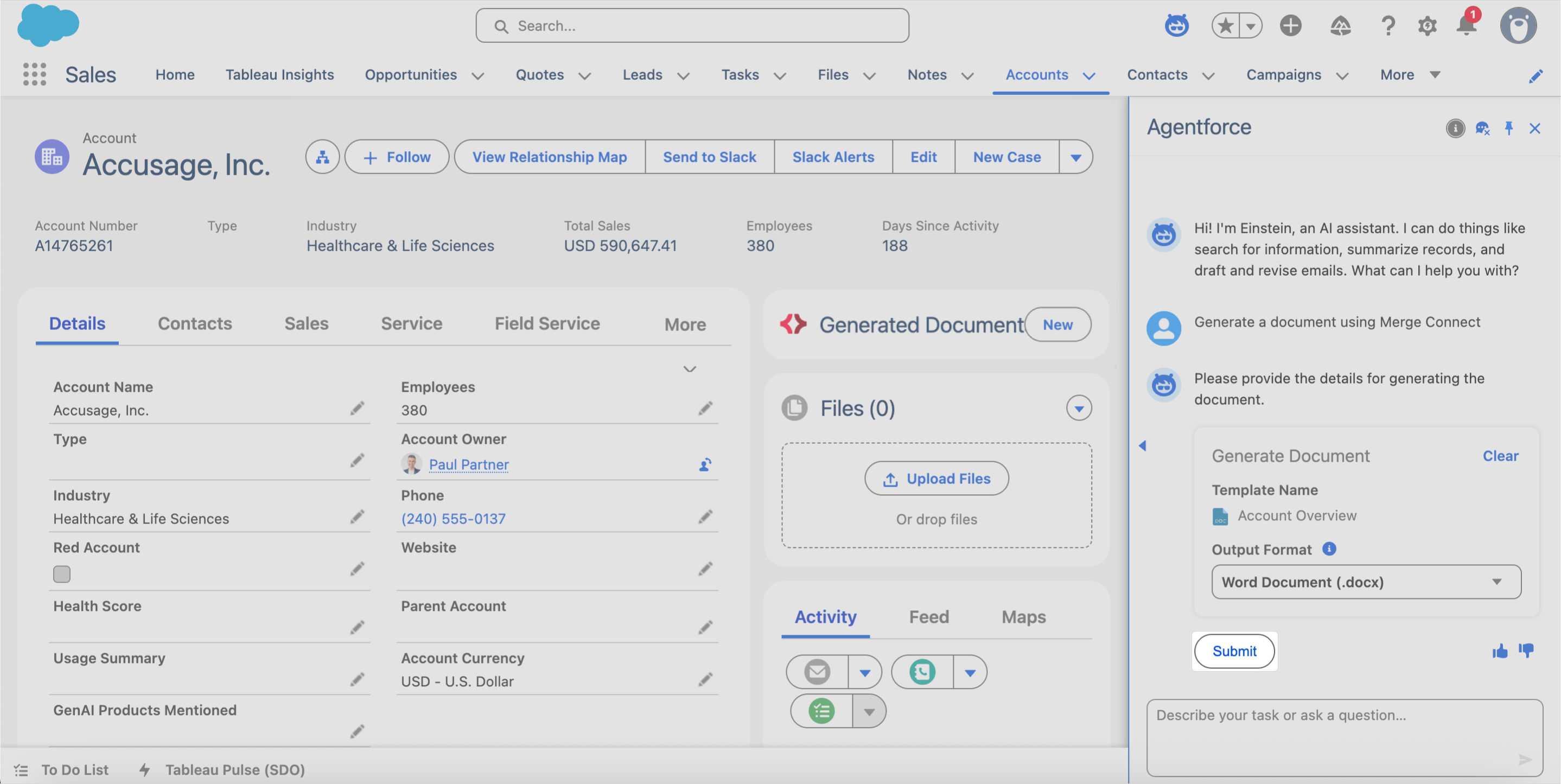Image resolution: width=1561 pixels, height=784 pixels.
Task: Expand more record actions dropdown
Action: 1075,157
